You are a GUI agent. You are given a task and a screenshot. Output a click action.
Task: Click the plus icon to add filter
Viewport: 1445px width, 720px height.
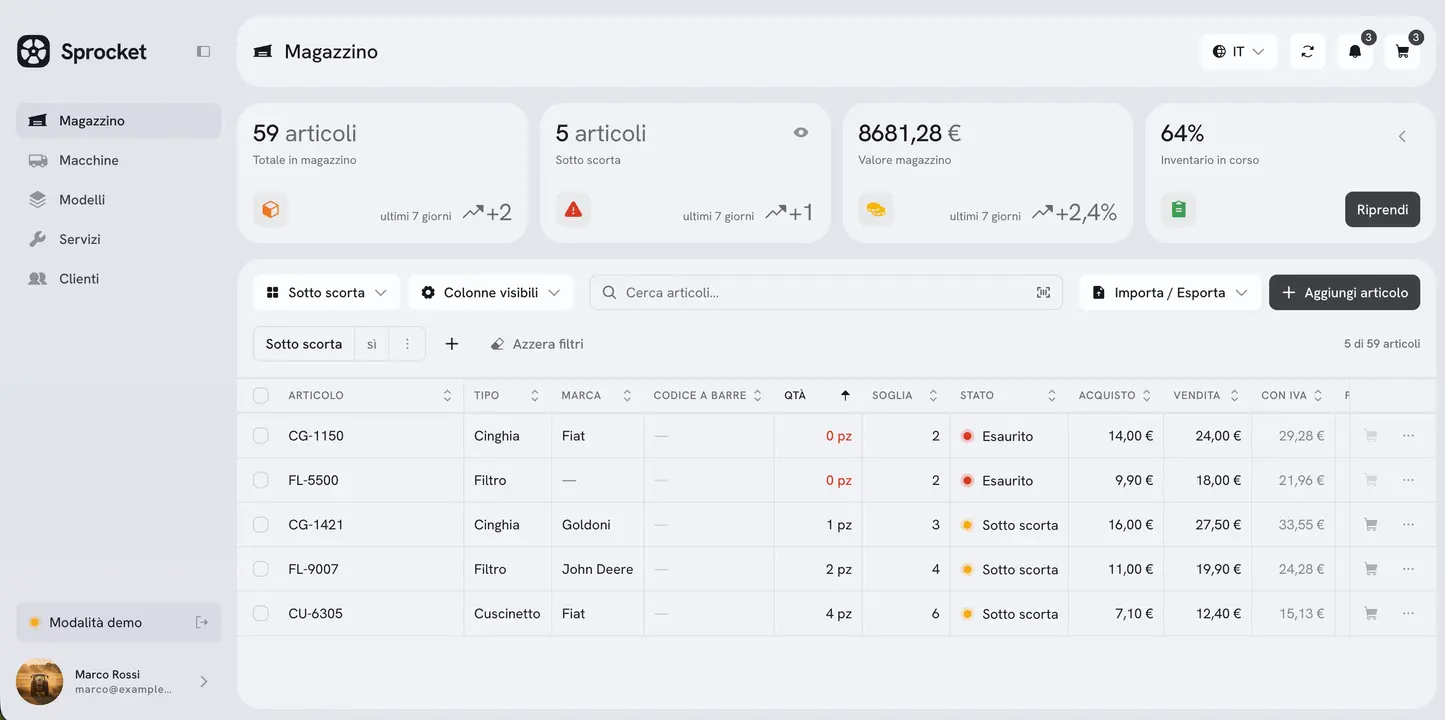(x=452, y=344)
